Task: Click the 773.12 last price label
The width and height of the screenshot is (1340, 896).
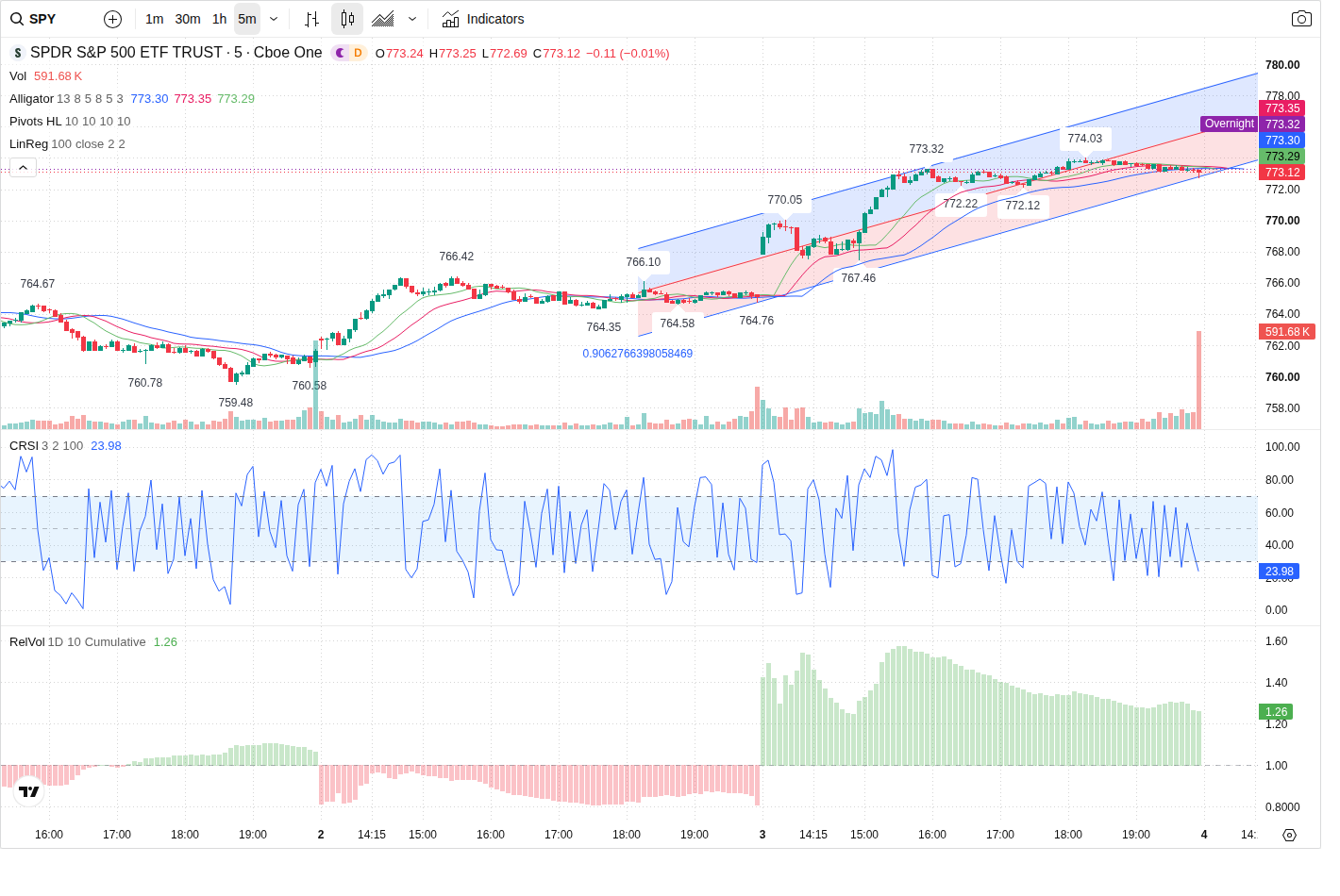Action: click(1282, 173)
